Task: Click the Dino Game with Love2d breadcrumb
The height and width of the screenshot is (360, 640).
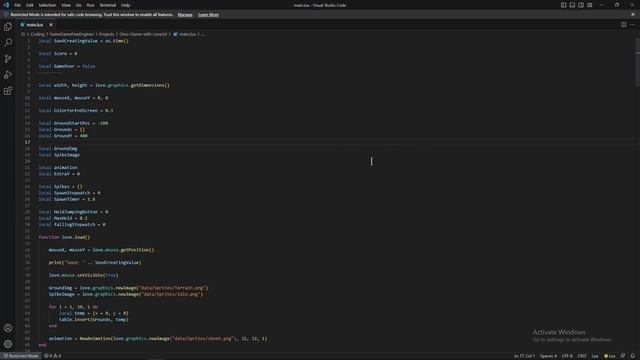Action: click(x=143, y=34)
